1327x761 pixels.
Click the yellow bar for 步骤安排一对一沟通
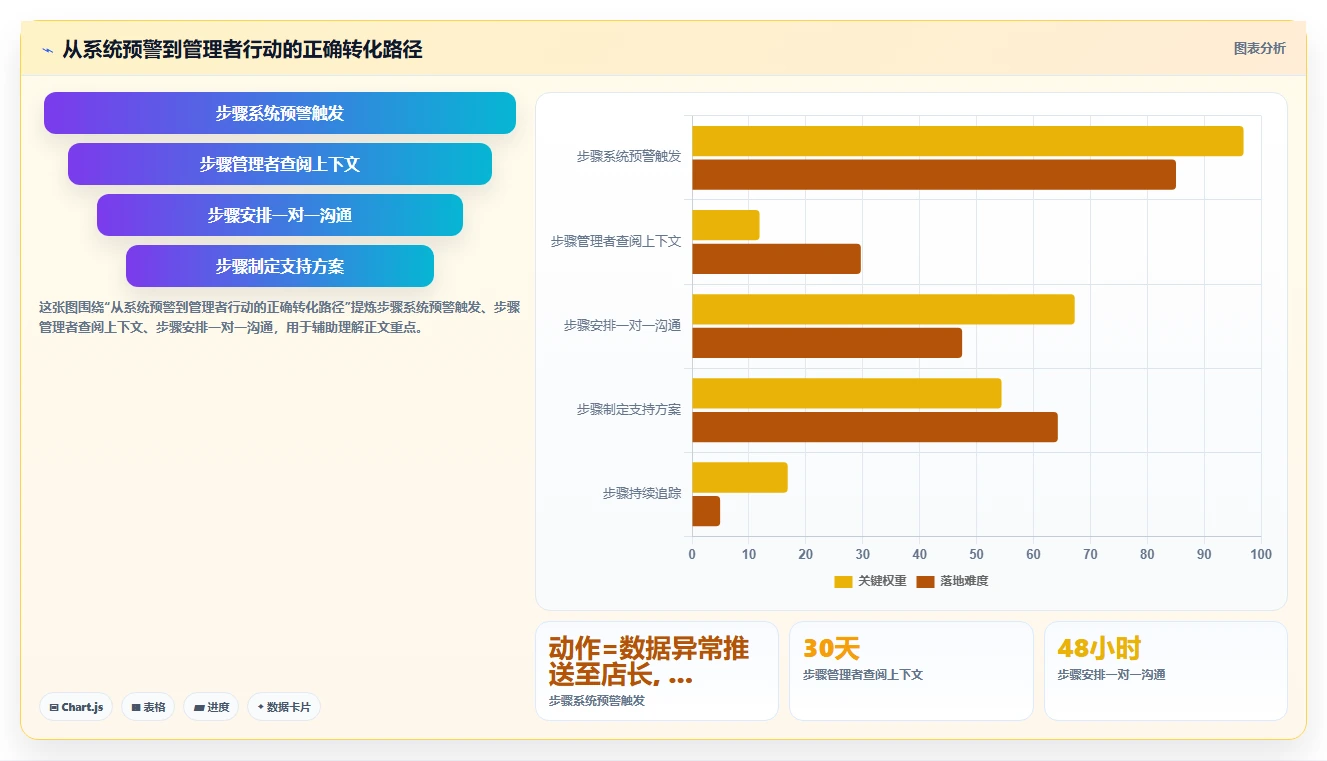click(x=883, y=309)
